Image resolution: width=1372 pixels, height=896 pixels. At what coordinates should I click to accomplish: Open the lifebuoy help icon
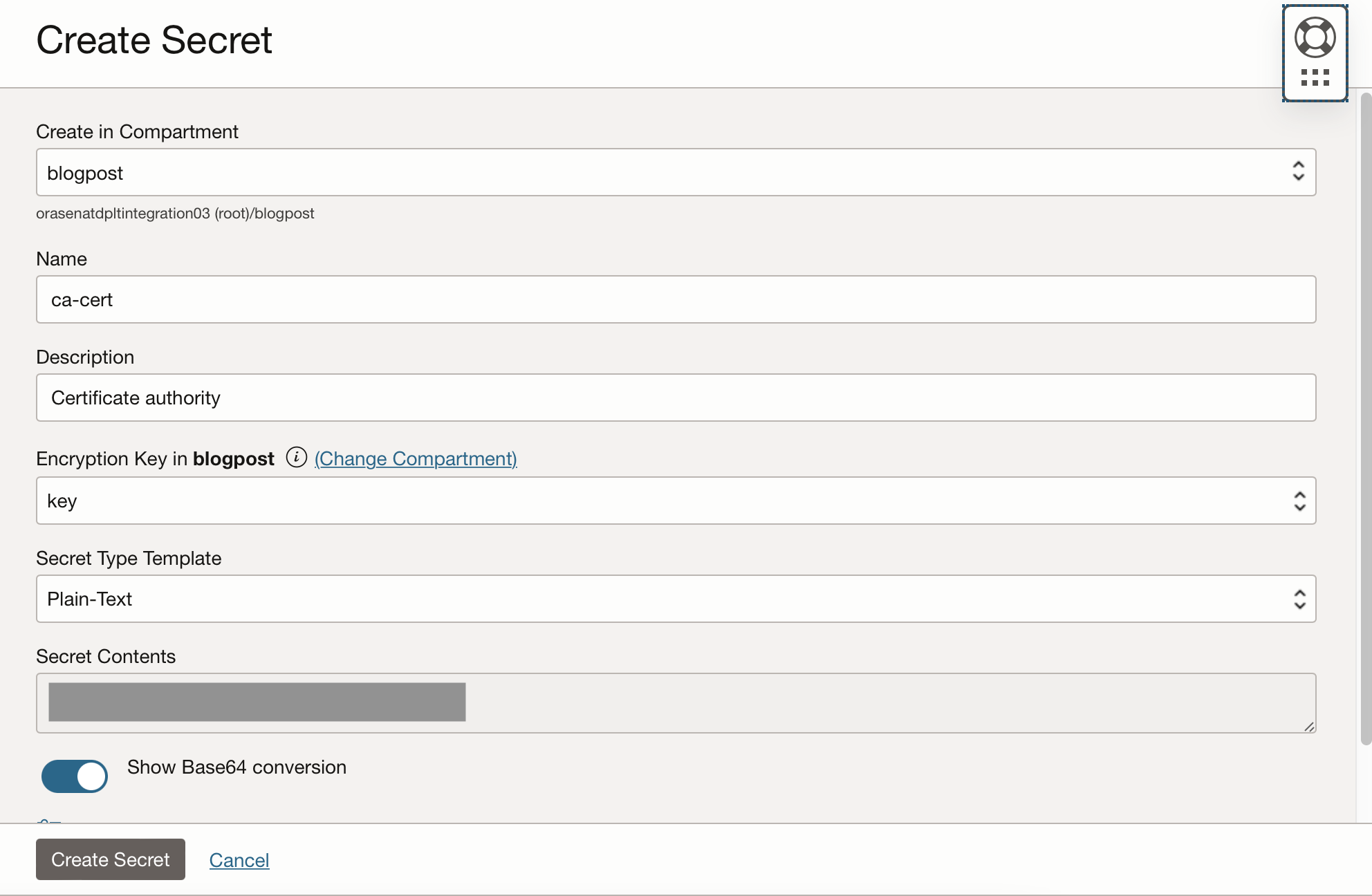1315,37
